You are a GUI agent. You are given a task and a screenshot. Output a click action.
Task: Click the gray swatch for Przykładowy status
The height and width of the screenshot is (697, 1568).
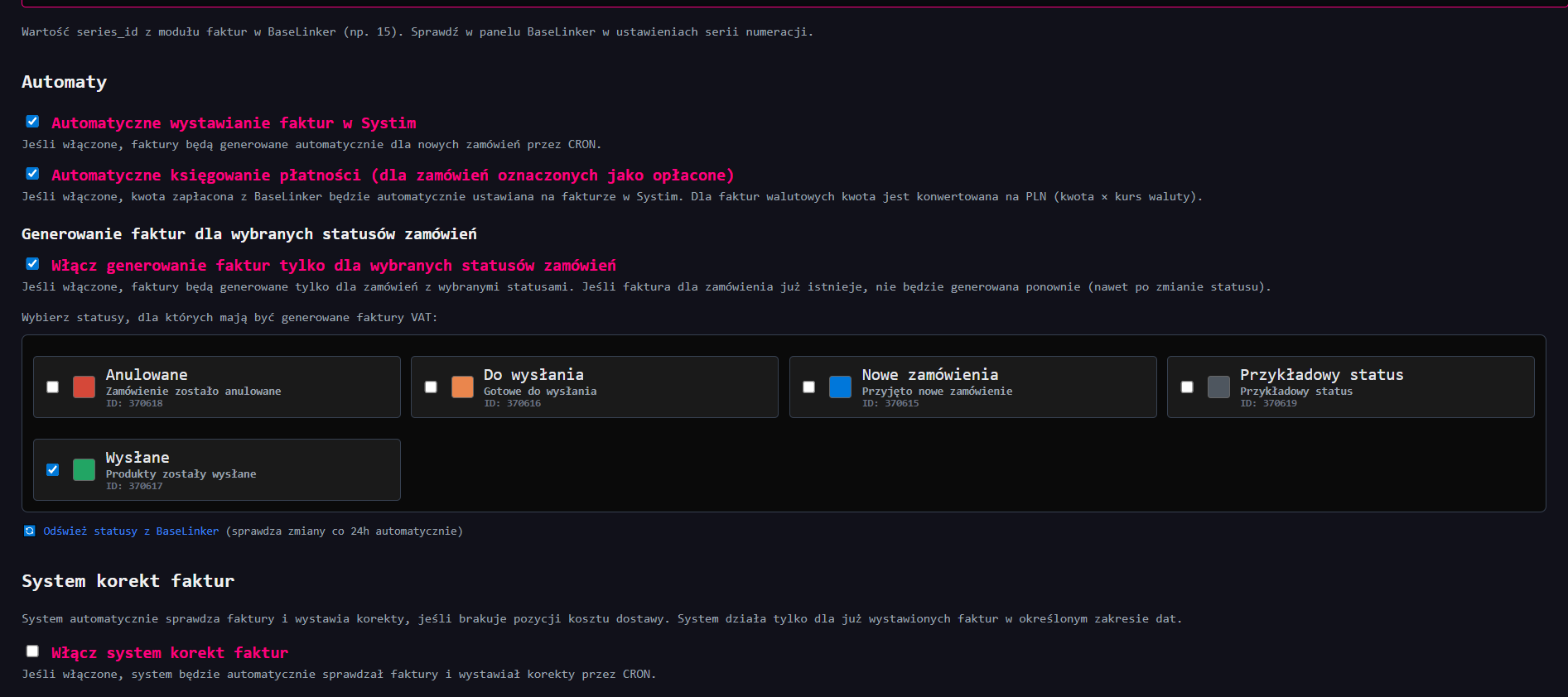(x=1218, y=387)
